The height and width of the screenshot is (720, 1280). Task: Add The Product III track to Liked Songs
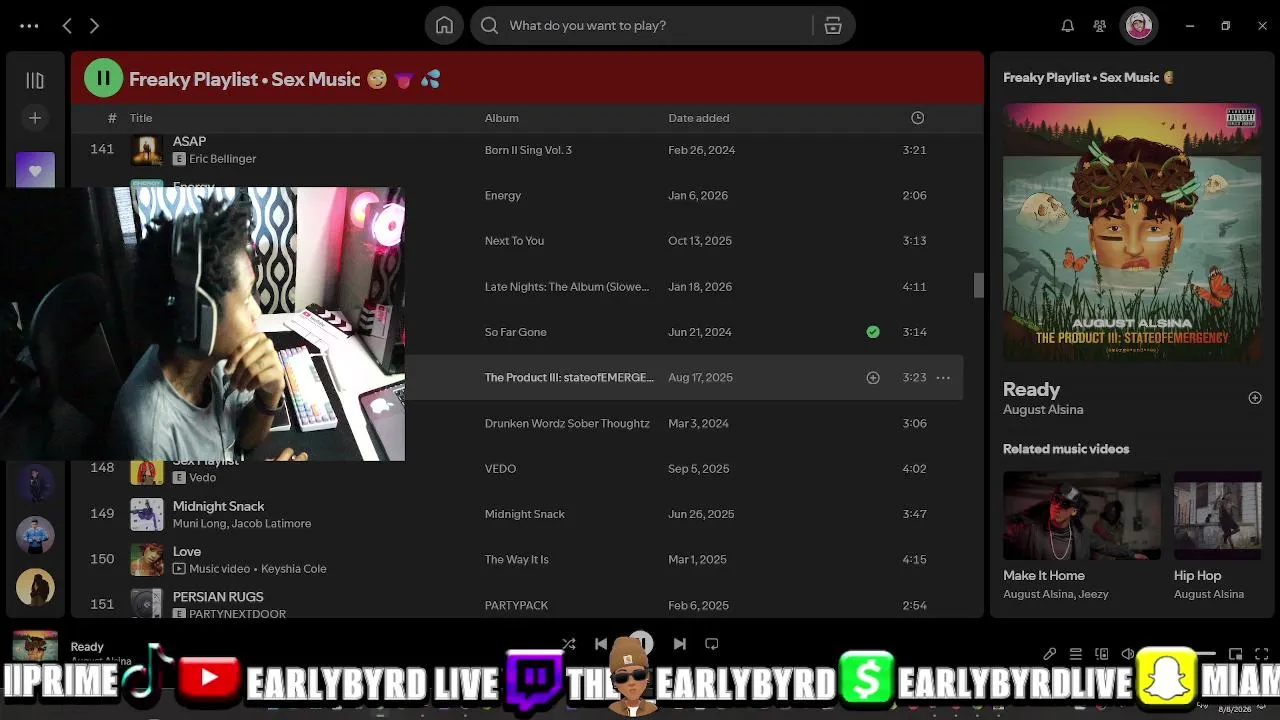(x=873, y=378)
